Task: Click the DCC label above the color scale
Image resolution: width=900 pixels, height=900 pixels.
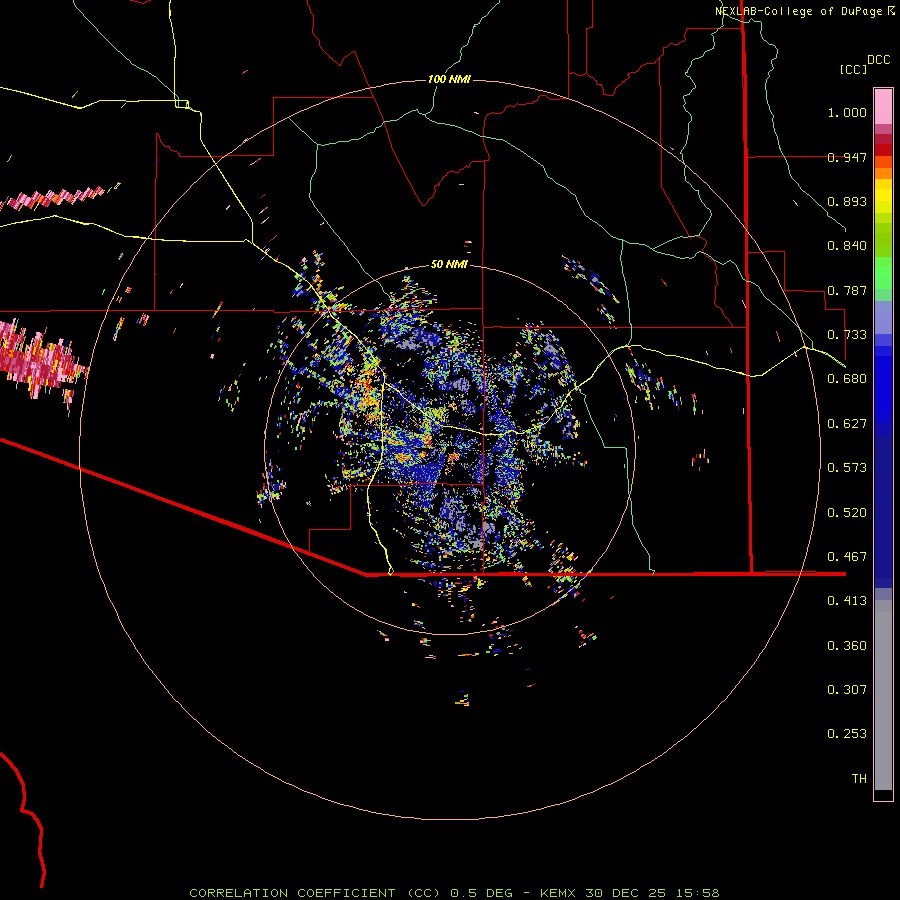Action: (x=878, y=60)
